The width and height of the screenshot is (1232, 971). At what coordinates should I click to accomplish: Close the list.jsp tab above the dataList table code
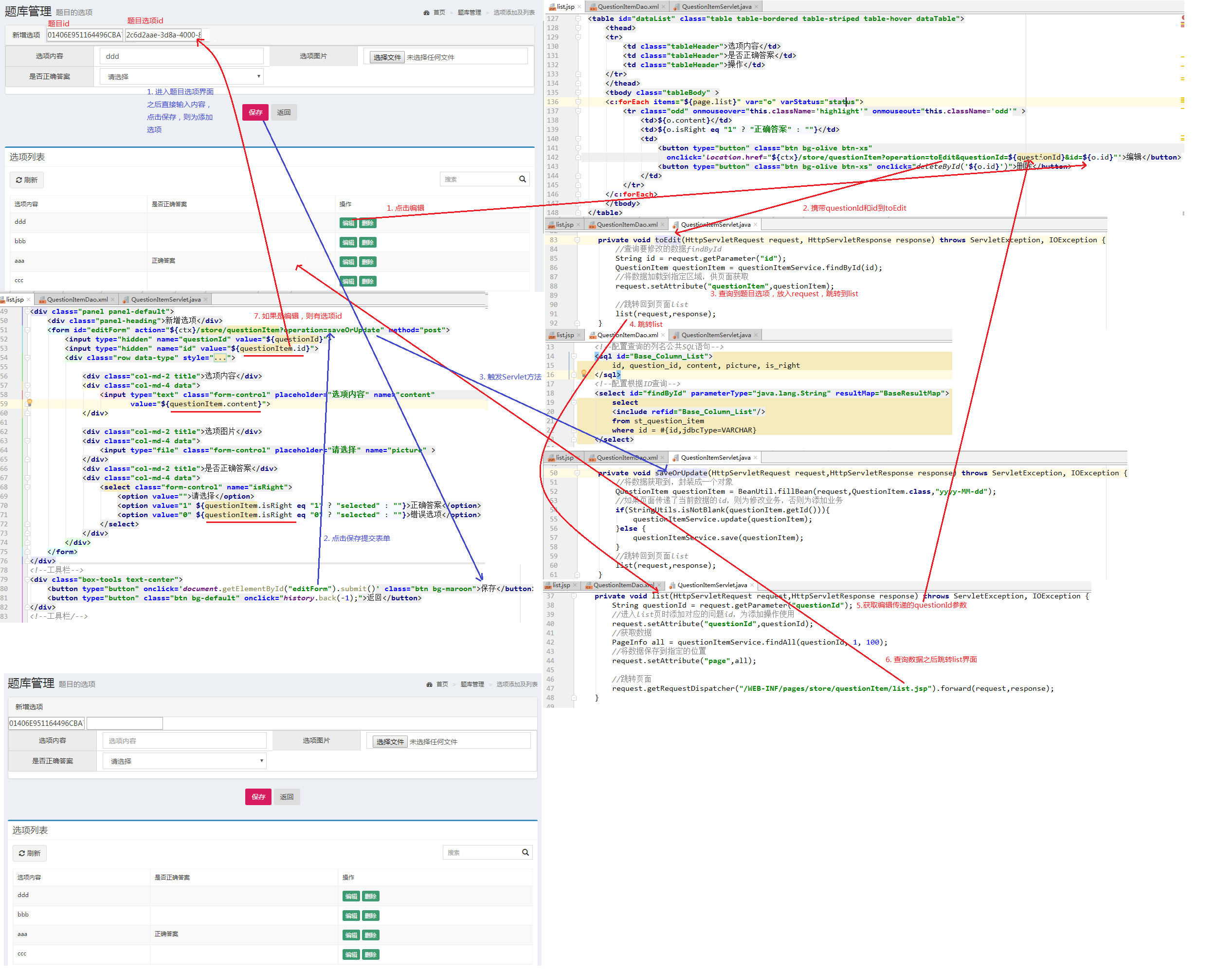pos(579,7)
